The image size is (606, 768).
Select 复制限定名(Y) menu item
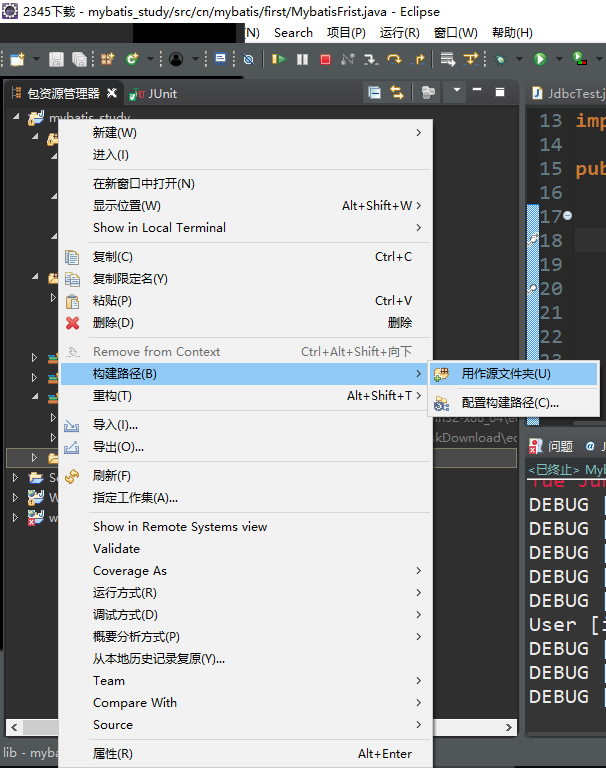pos(246,279)
